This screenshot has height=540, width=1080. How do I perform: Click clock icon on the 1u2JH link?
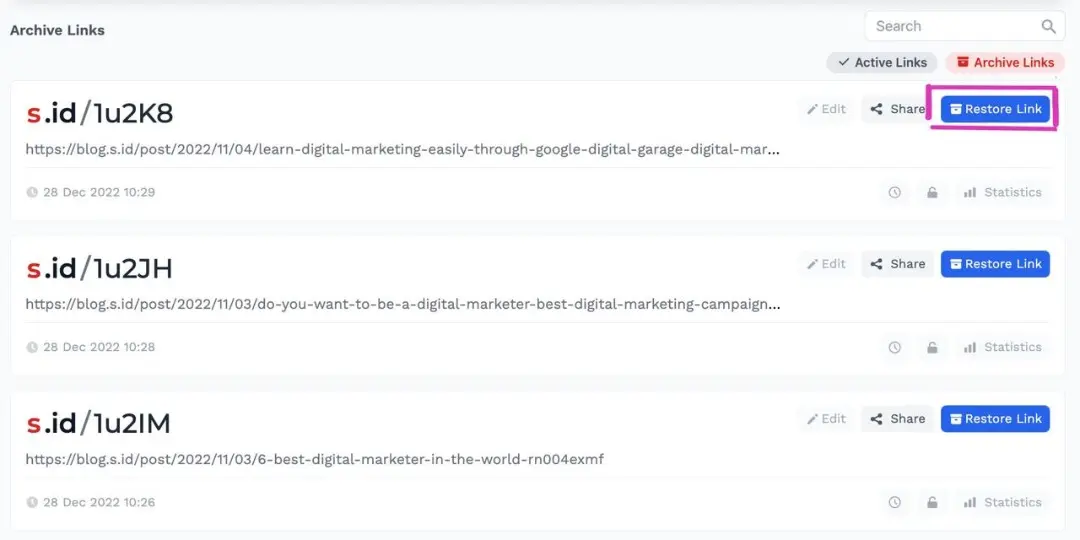tap(895, 348)
